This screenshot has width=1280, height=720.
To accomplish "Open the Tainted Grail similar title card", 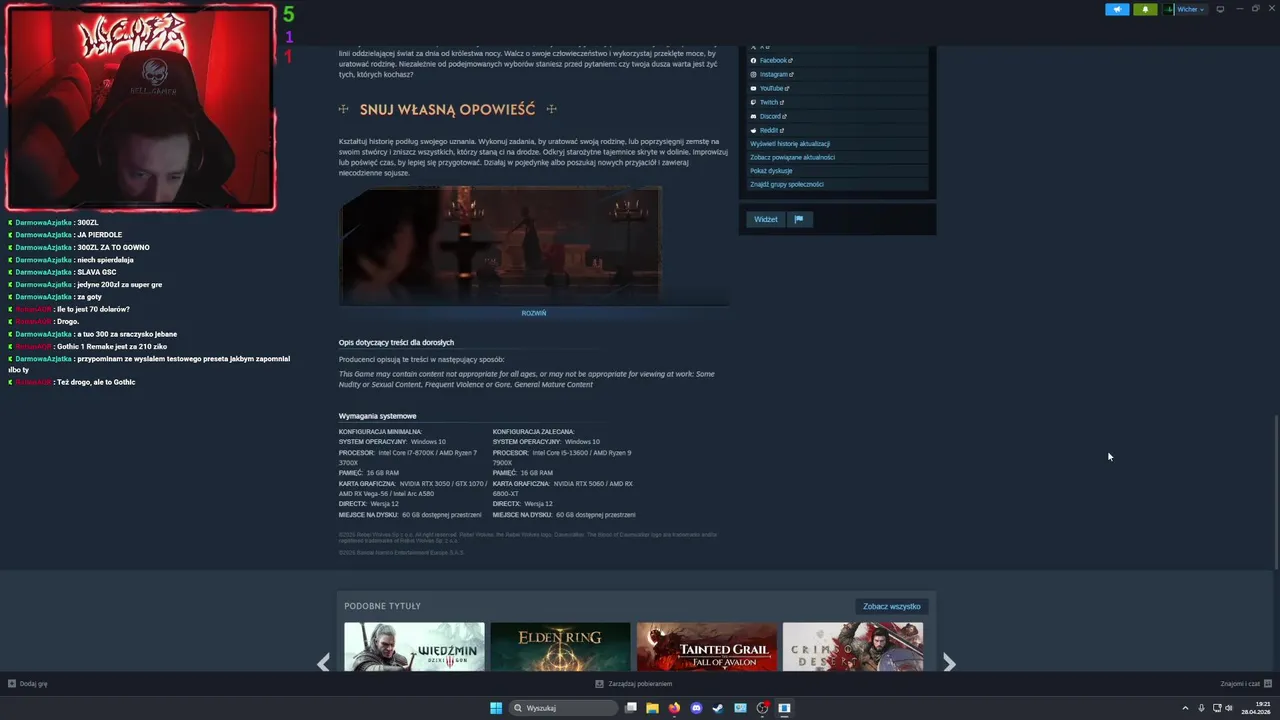I will coord(707,647).
